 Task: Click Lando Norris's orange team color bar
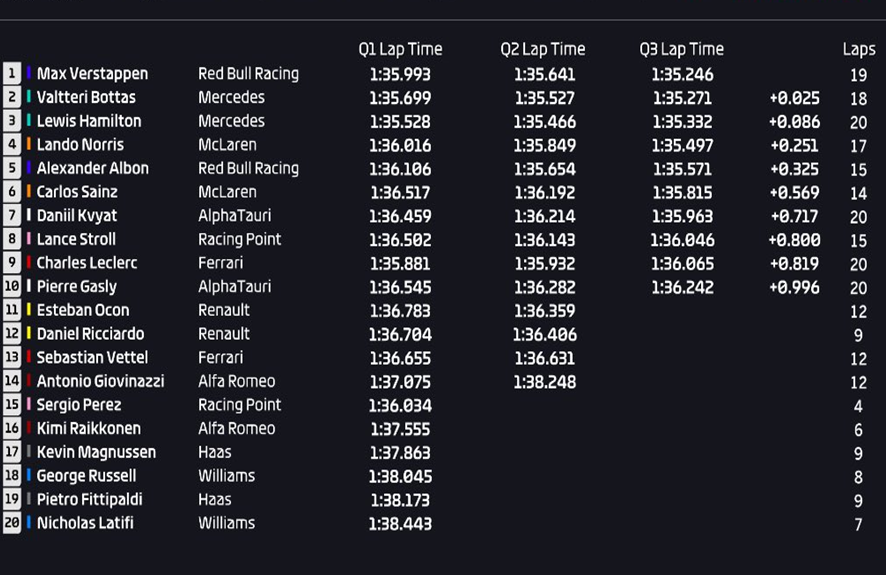point(28,145)
